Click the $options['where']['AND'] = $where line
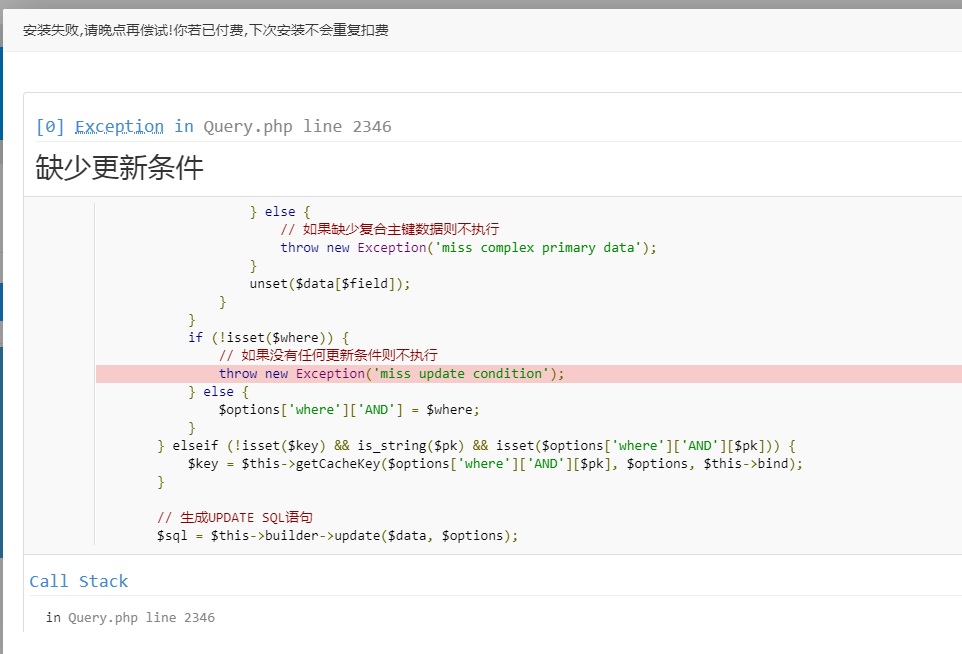 point(349,410)
